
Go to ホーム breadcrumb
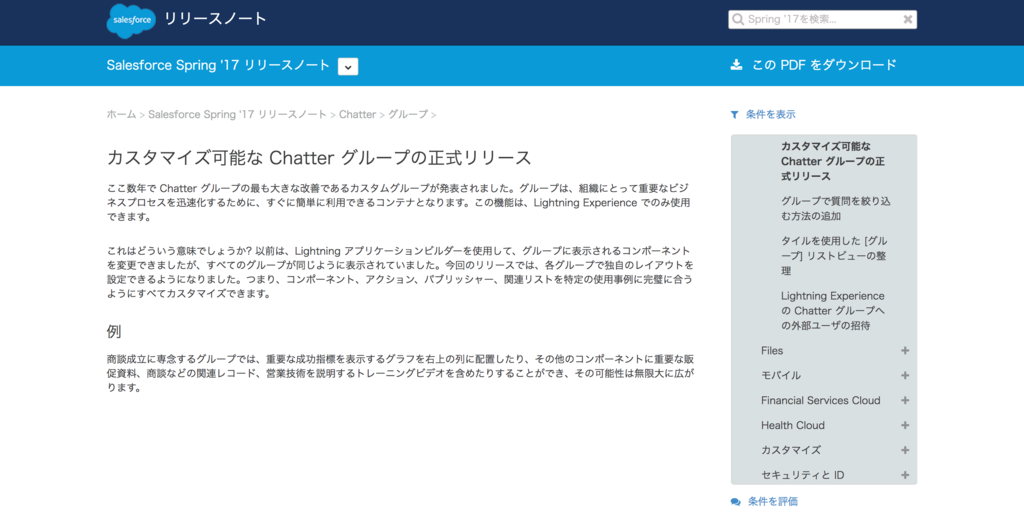(x=121, y=114)
